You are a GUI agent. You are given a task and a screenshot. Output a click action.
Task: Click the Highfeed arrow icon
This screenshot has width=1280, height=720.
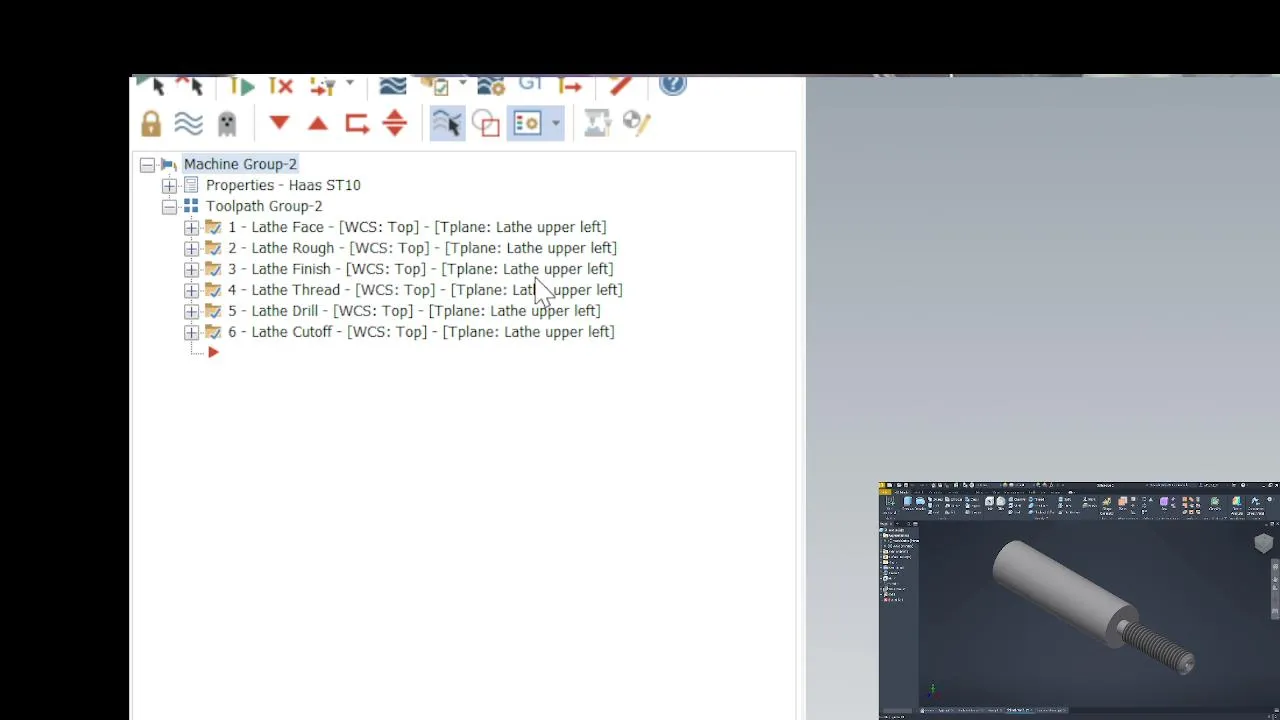coord(570,87)
